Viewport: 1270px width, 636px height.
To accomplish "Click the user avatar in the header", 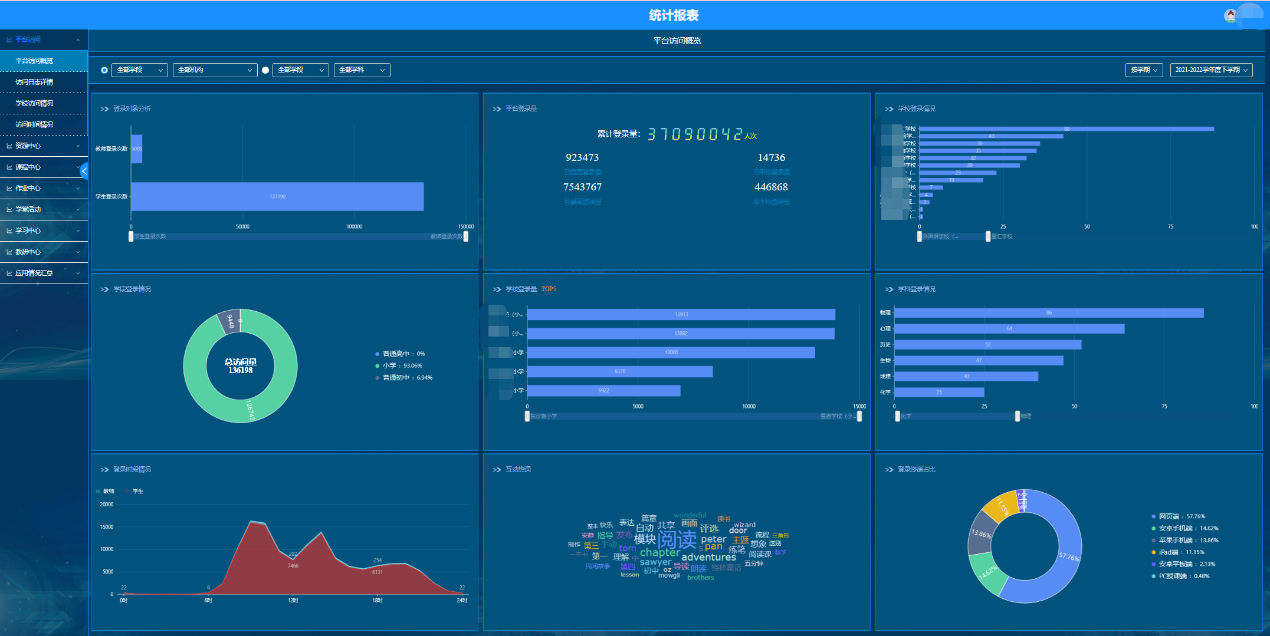I will [x=1230, y=15].
